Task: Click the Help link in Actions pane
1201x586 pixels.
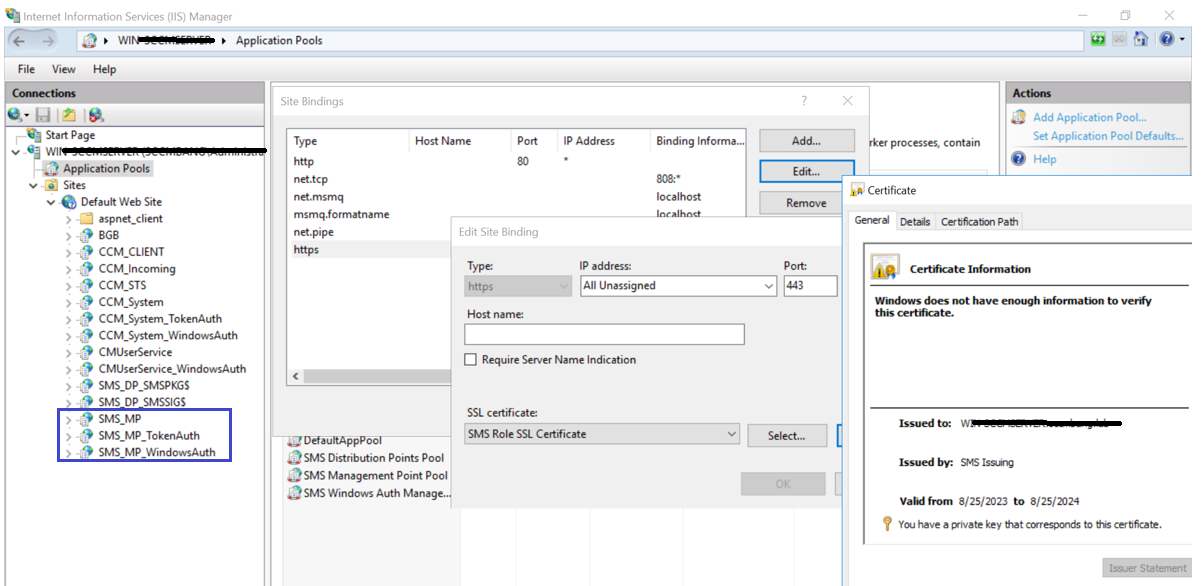Action: pyautogui.click(x=1044, y=159)
